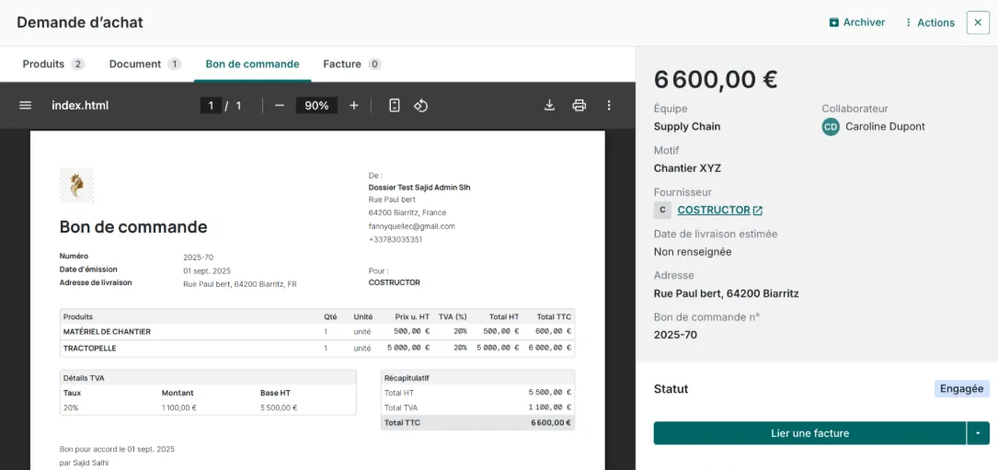Print the purchase order document
Viewport: 998px width, 470px height.
579,105
